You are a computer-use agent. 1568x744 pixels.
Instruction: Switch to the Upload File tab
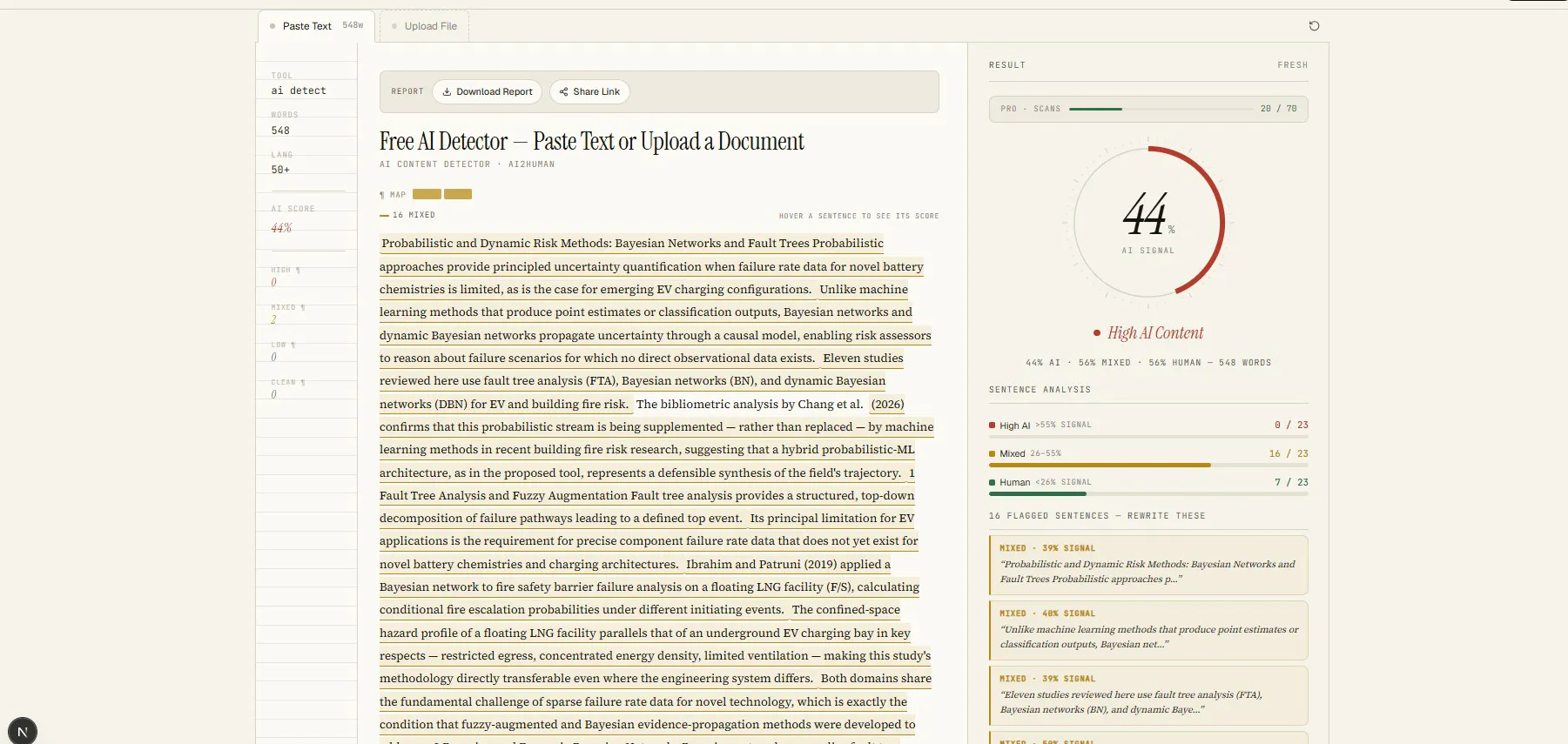[x=424, y=26]
